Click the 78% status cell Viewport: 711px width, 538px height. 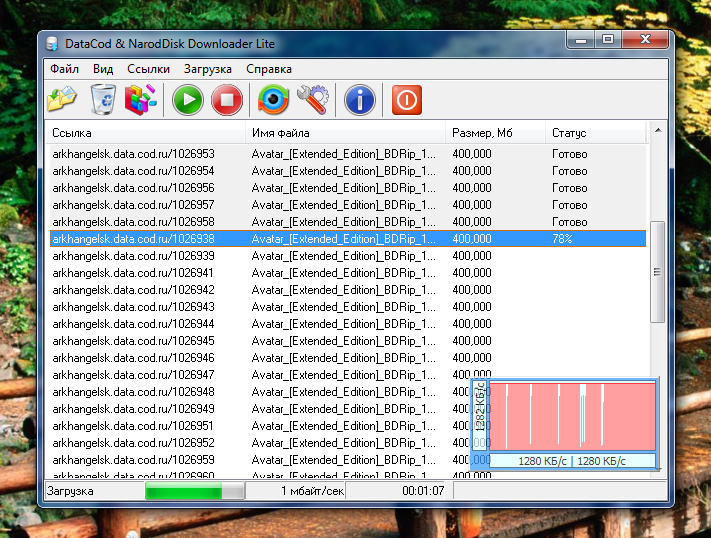click(562, 239)
